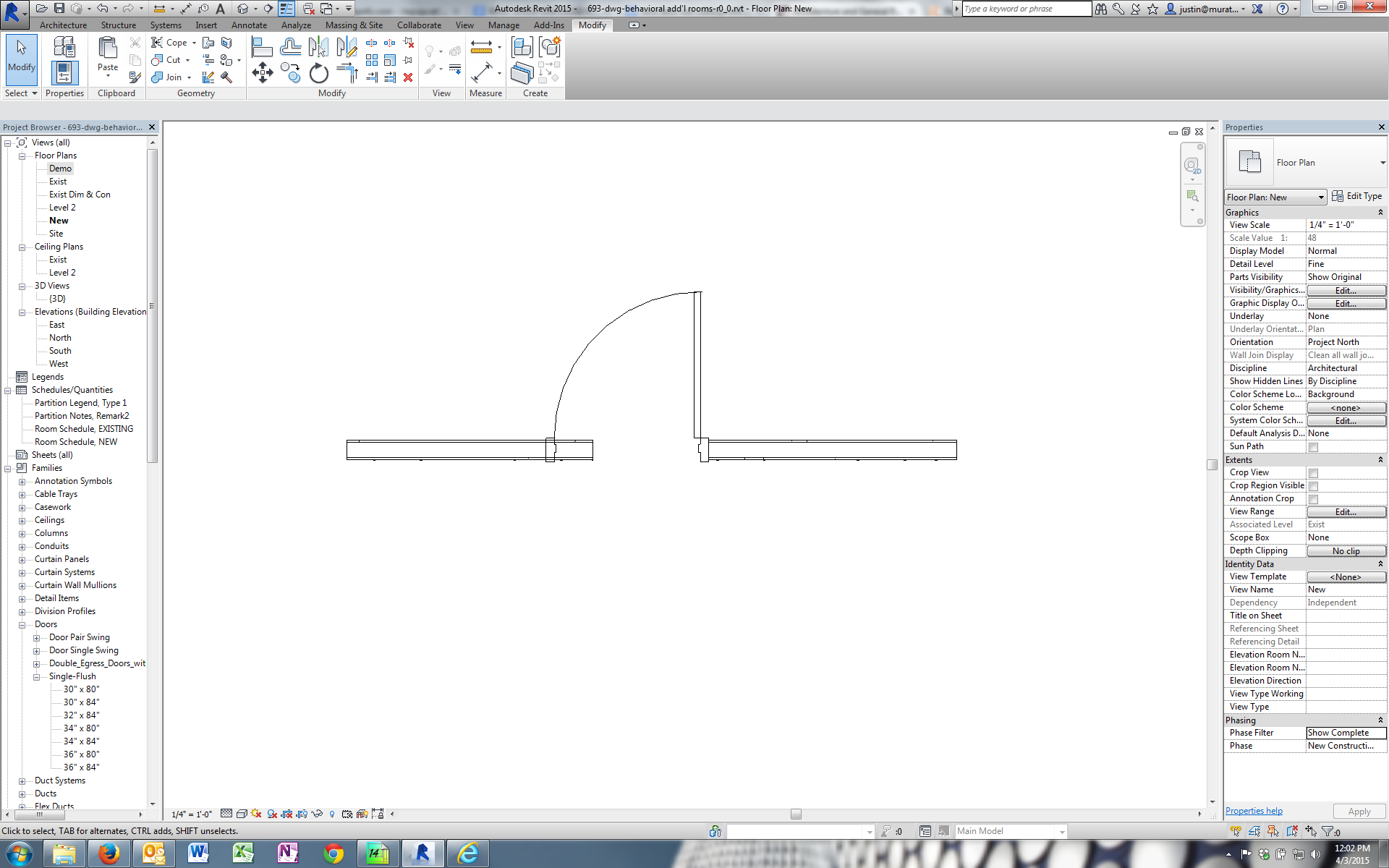The image size is (1389, 868).
Task: Choose the Offset tool
Action: click(x=290, y=48)
